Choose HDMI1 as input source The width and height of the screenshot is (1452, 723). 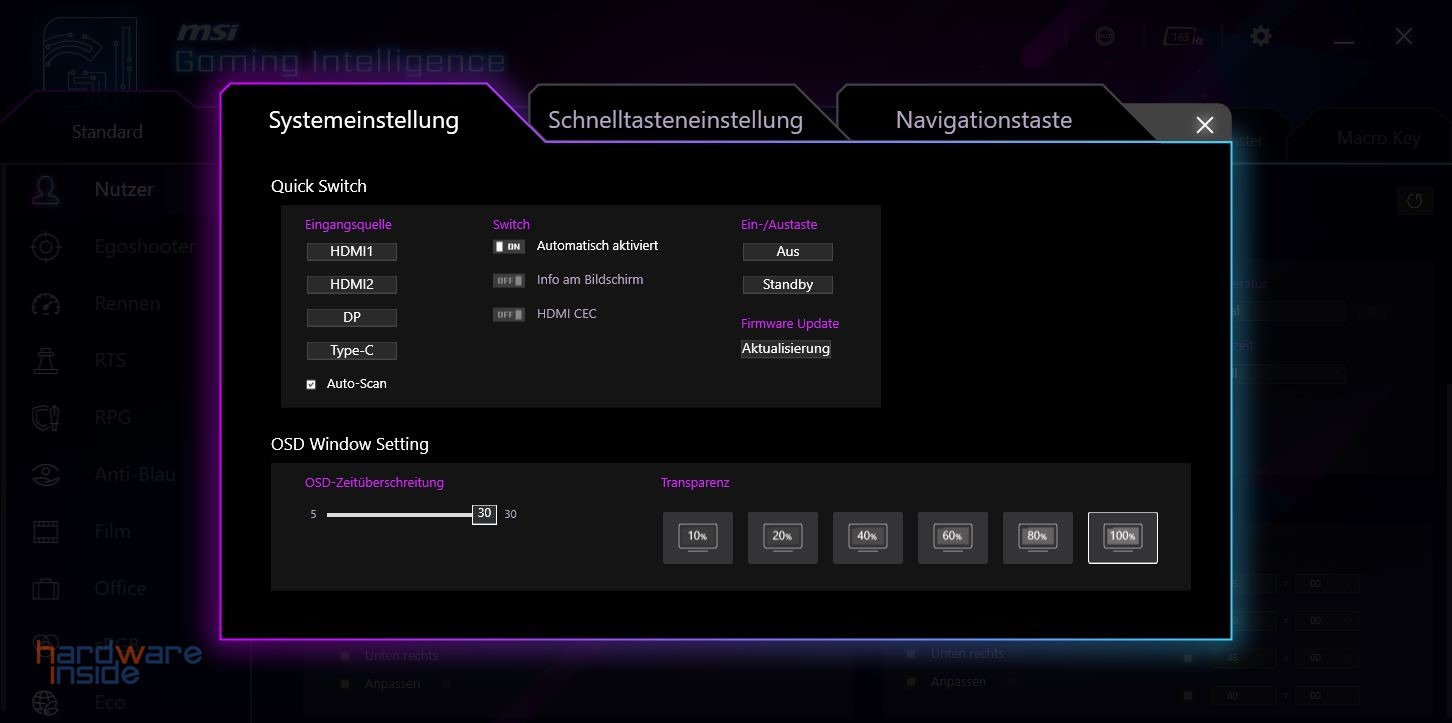coord(351,252)
